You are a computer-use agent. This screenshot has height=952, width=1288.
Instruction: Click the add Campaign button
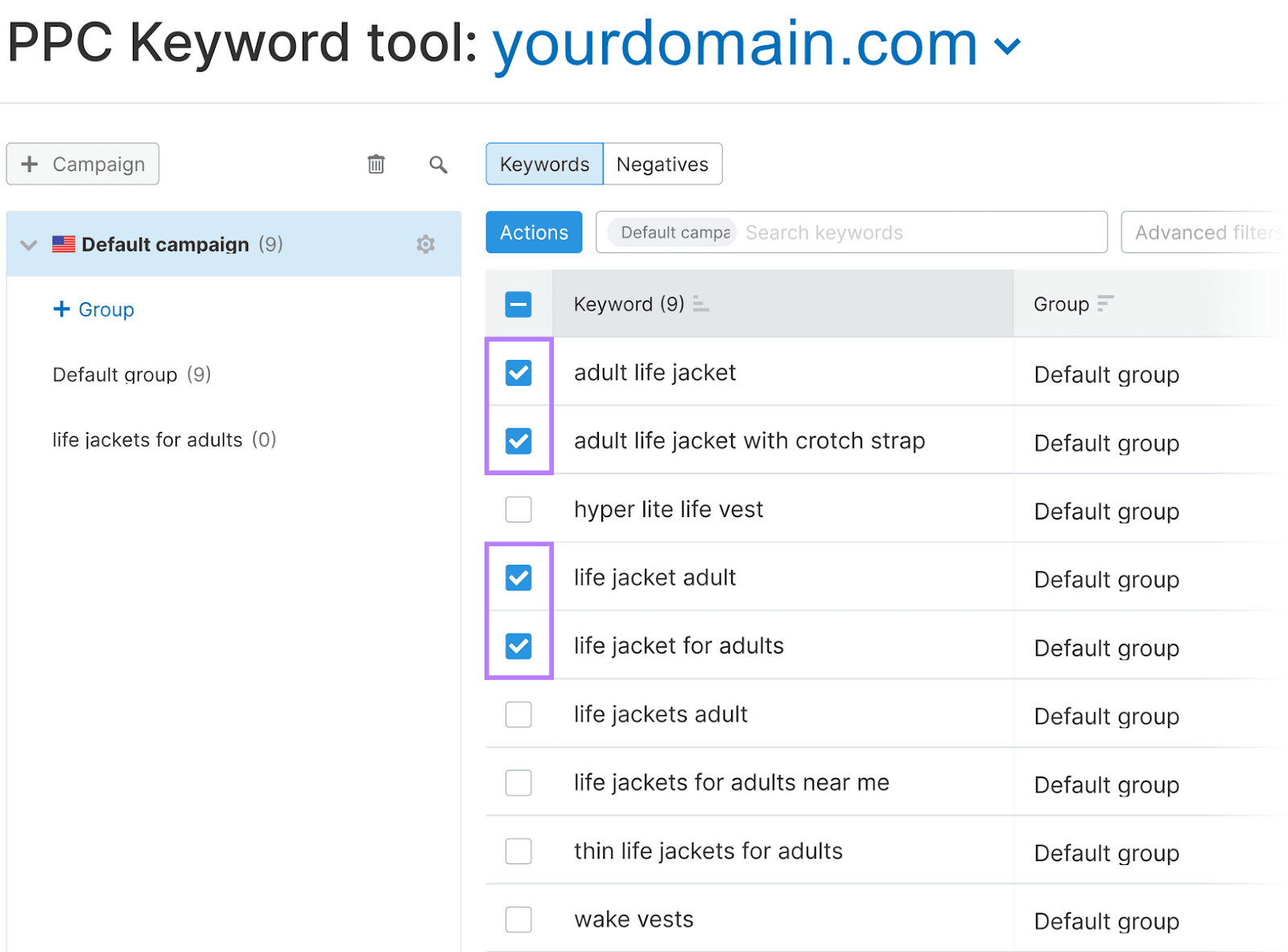(x=83, y=163)
